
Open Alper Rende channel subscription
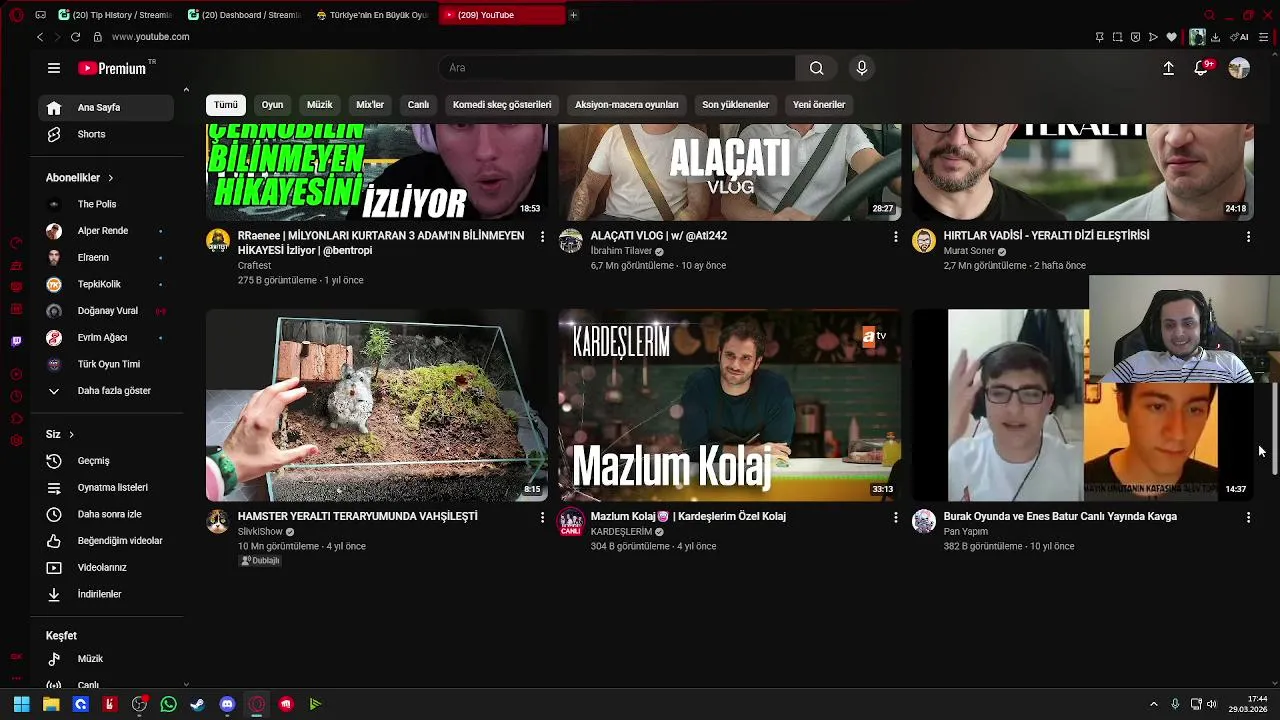coord(108,231)
